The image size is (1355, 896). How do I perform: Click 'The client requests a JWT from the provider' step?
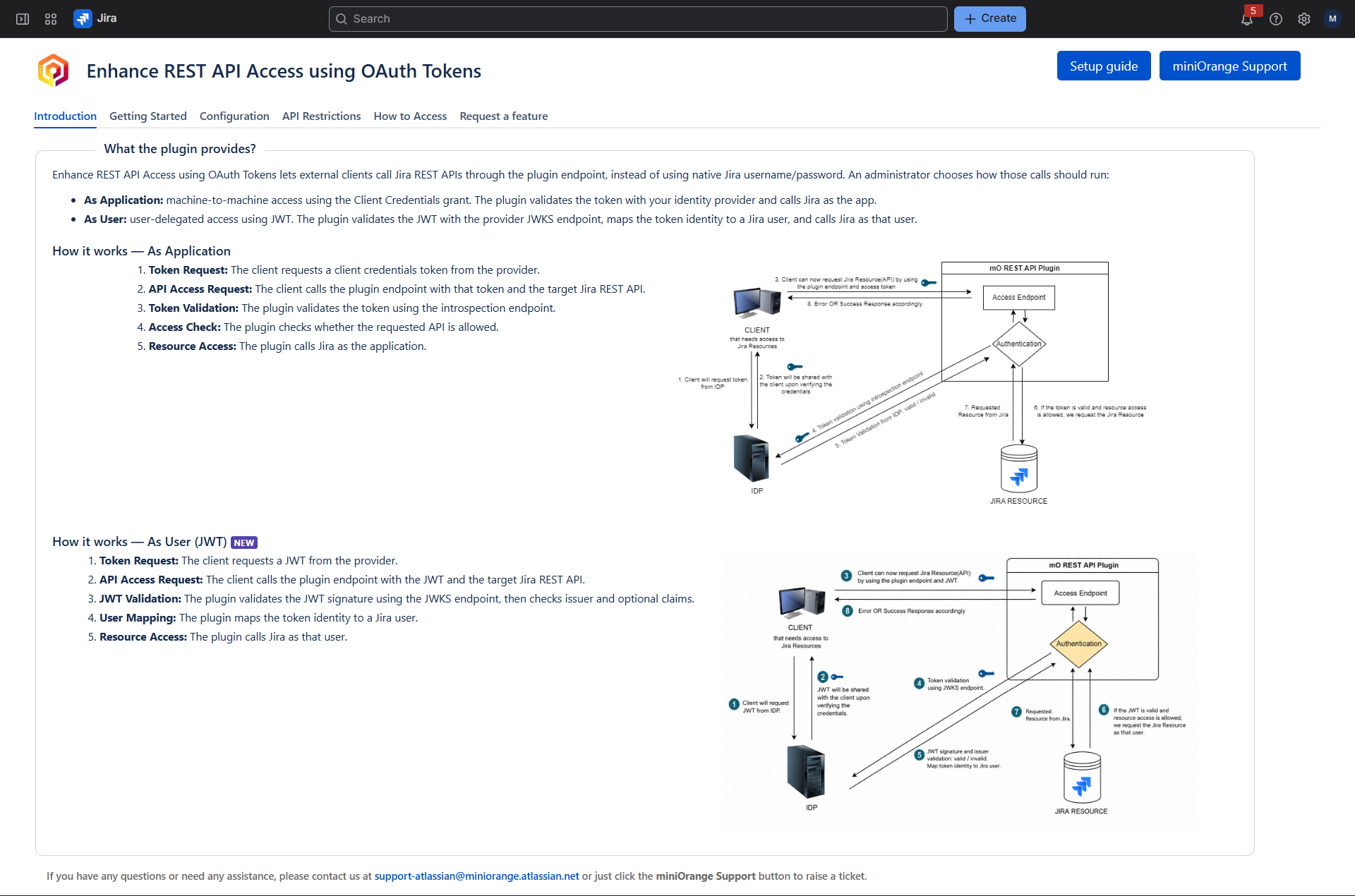[x=289, y=561]
